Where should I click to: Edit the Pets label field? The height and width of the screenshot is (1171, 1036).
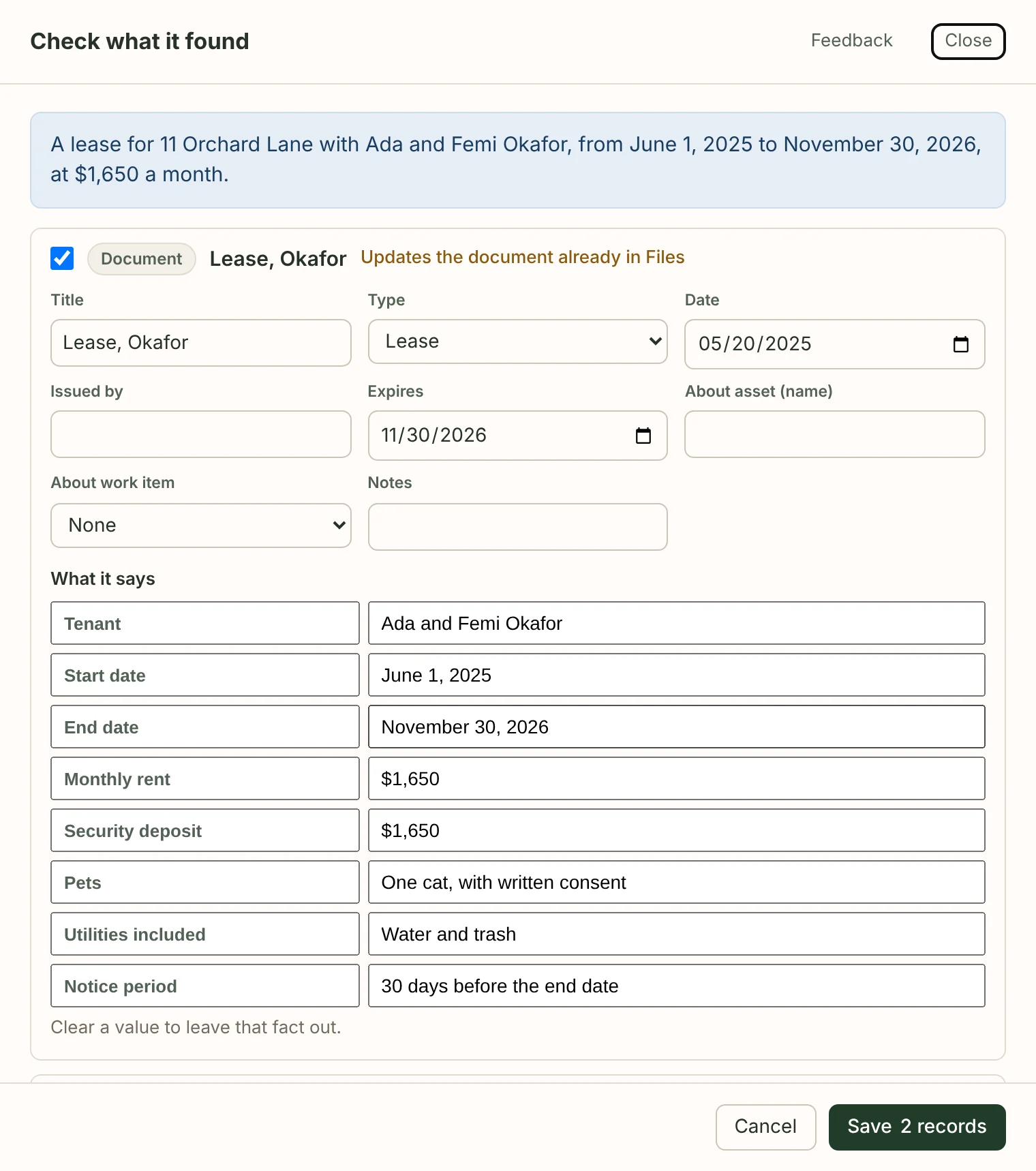(x=205, y=882)
